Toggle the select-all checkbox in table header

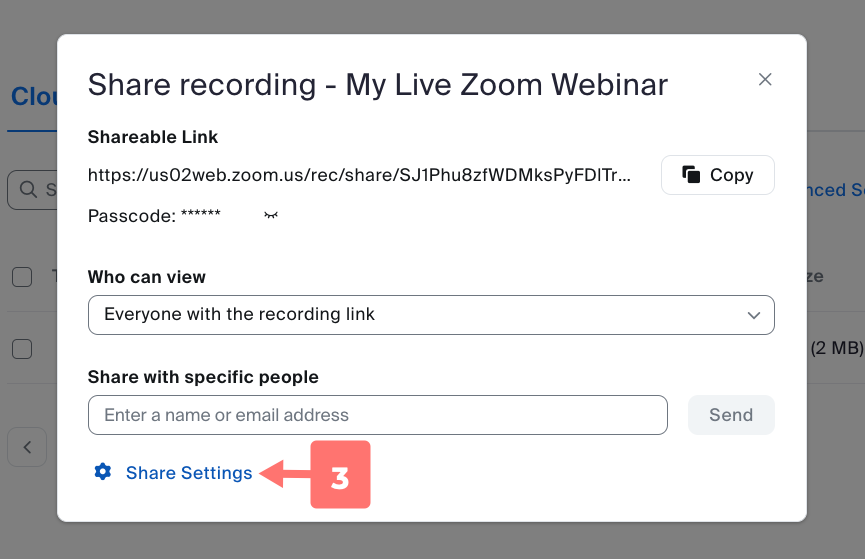[x=22, y=277]
